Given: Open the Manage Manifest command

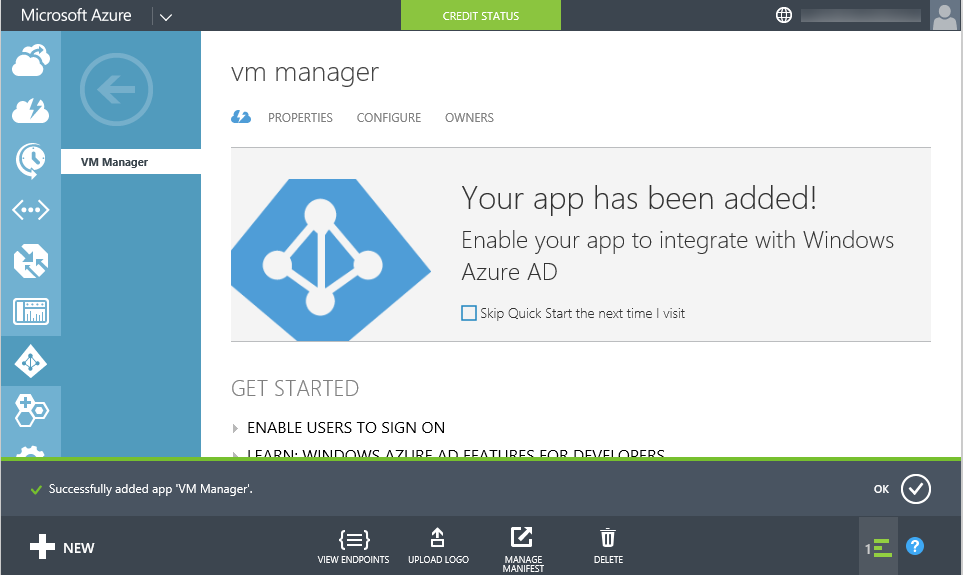Looking at the screenshot, I should [x=523, y=550].
